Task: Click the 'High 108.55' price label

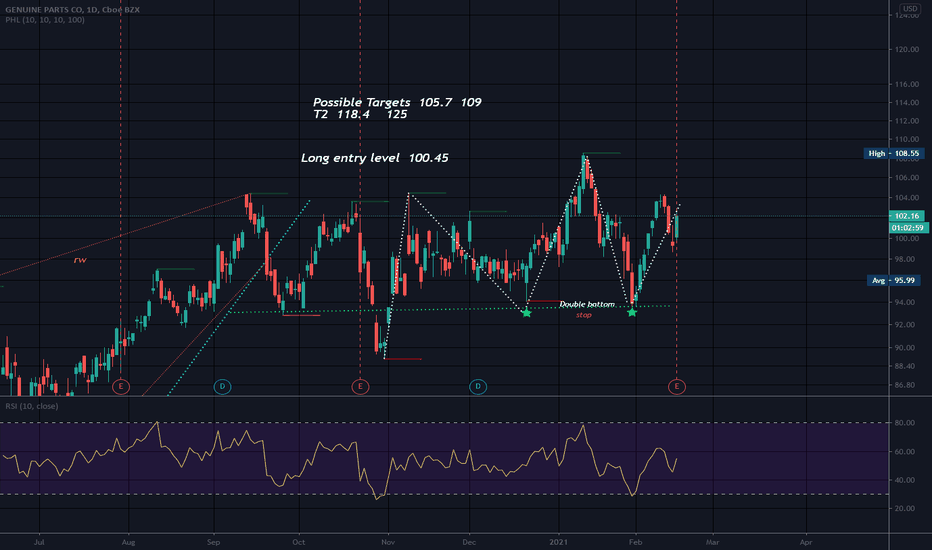Action: (x=893, y=153)
